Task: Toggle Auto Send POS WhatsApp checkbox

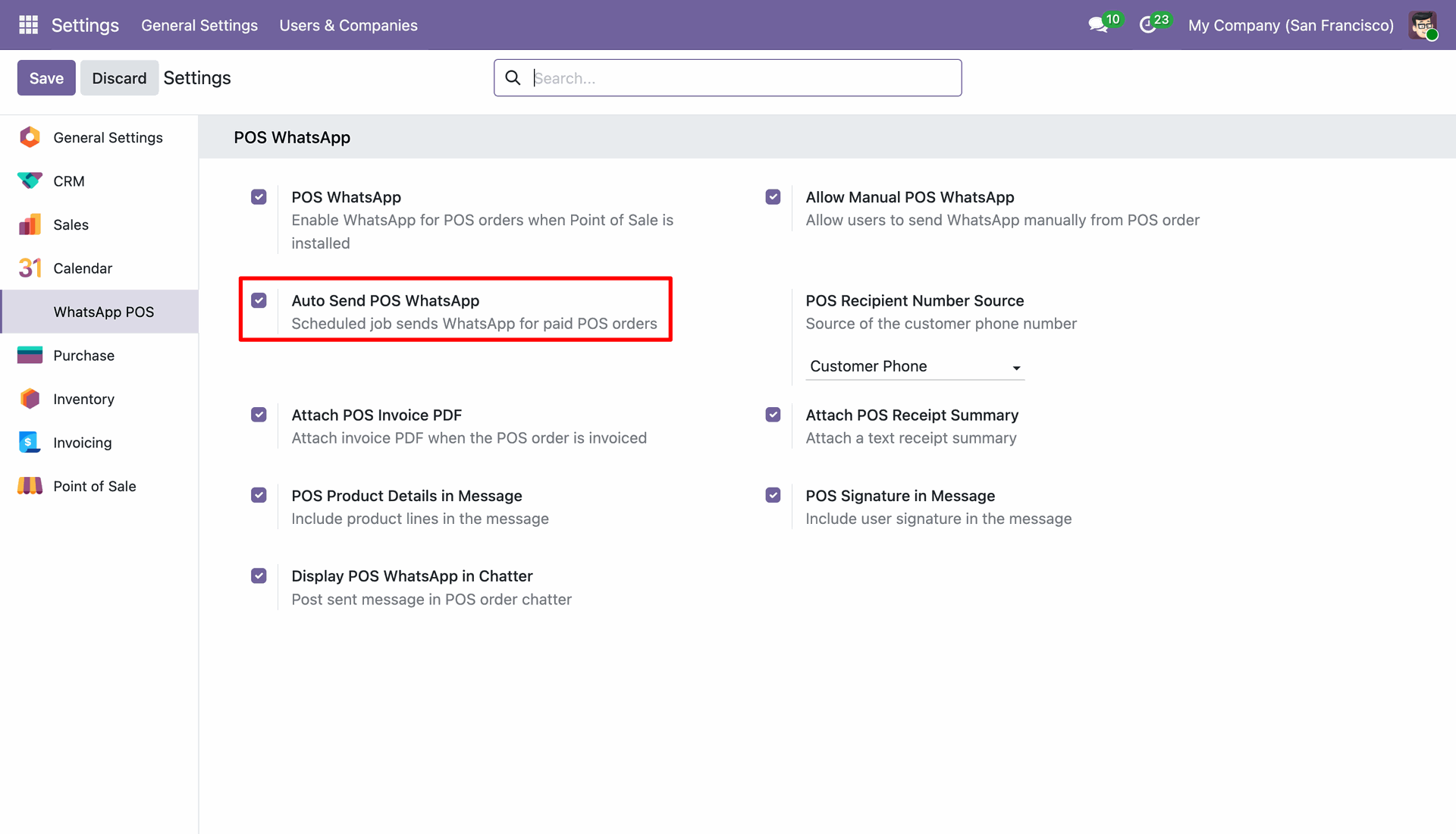Action: click(x=259, y=300)
